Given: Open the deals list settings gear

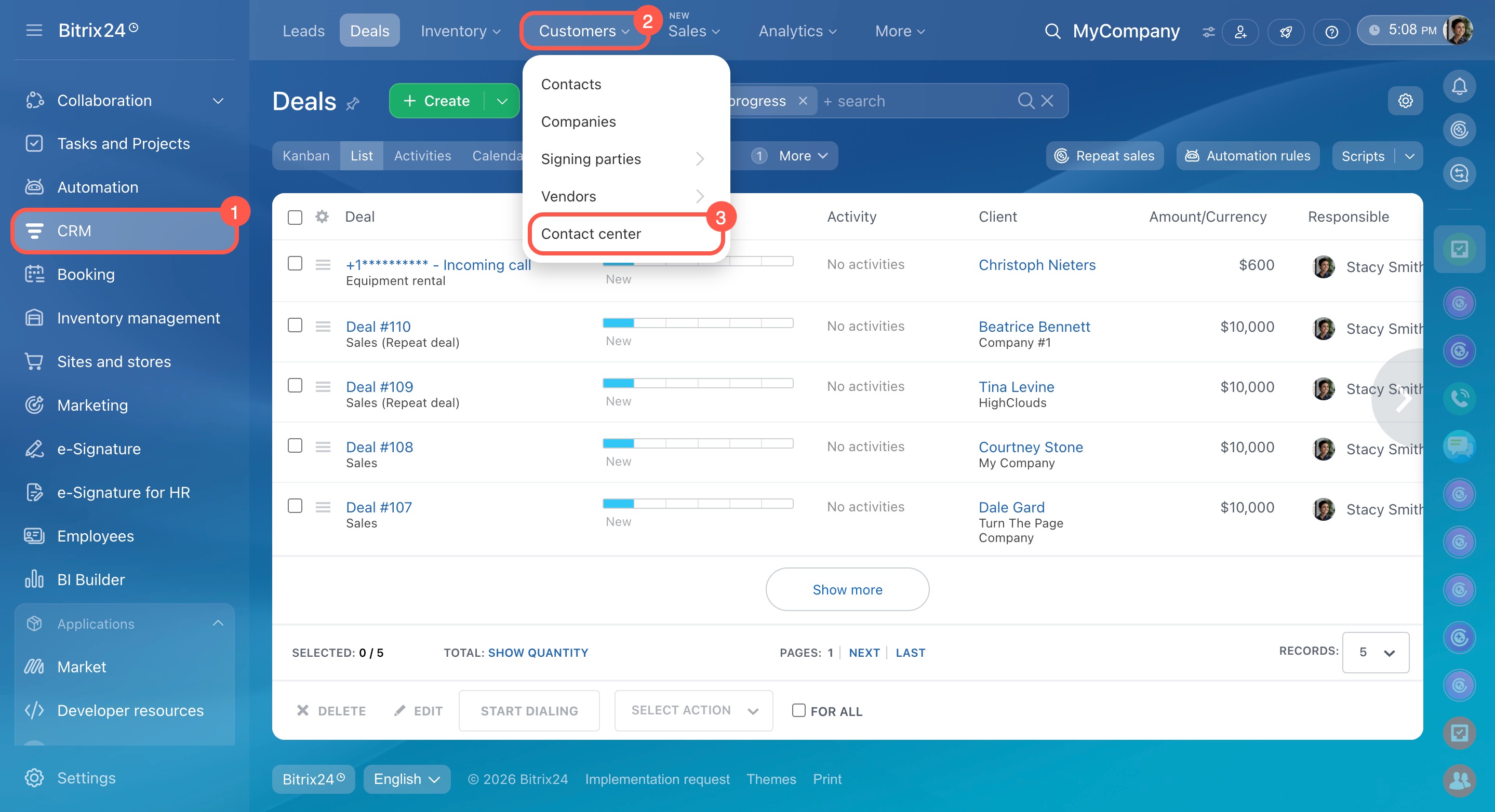Looking at the screenshot, I should tap(1405, 101).
